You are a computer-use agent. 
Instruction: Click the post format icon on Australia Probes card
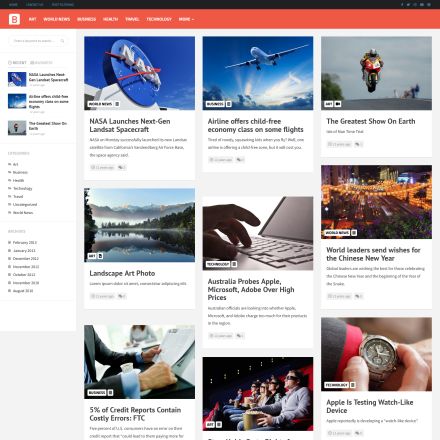tap(234, 264)
